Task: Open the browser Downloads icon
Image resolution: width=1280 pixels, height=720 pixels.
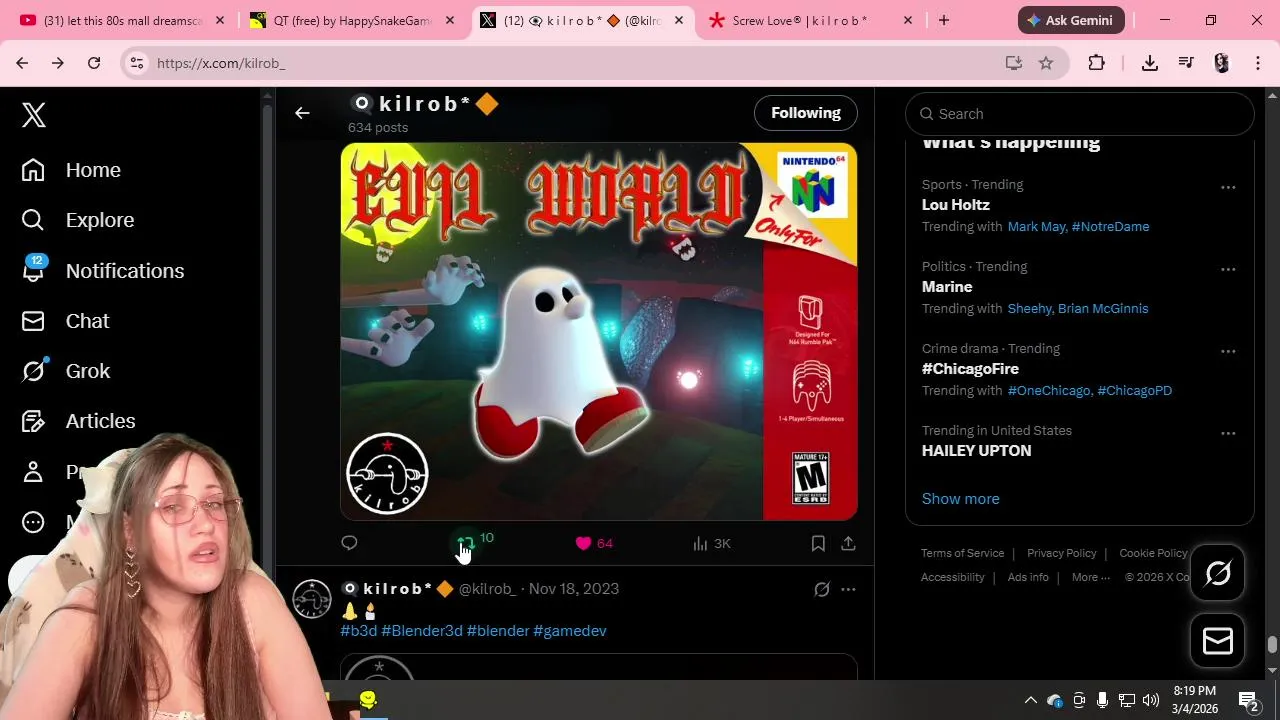Action: (1150, 63)
